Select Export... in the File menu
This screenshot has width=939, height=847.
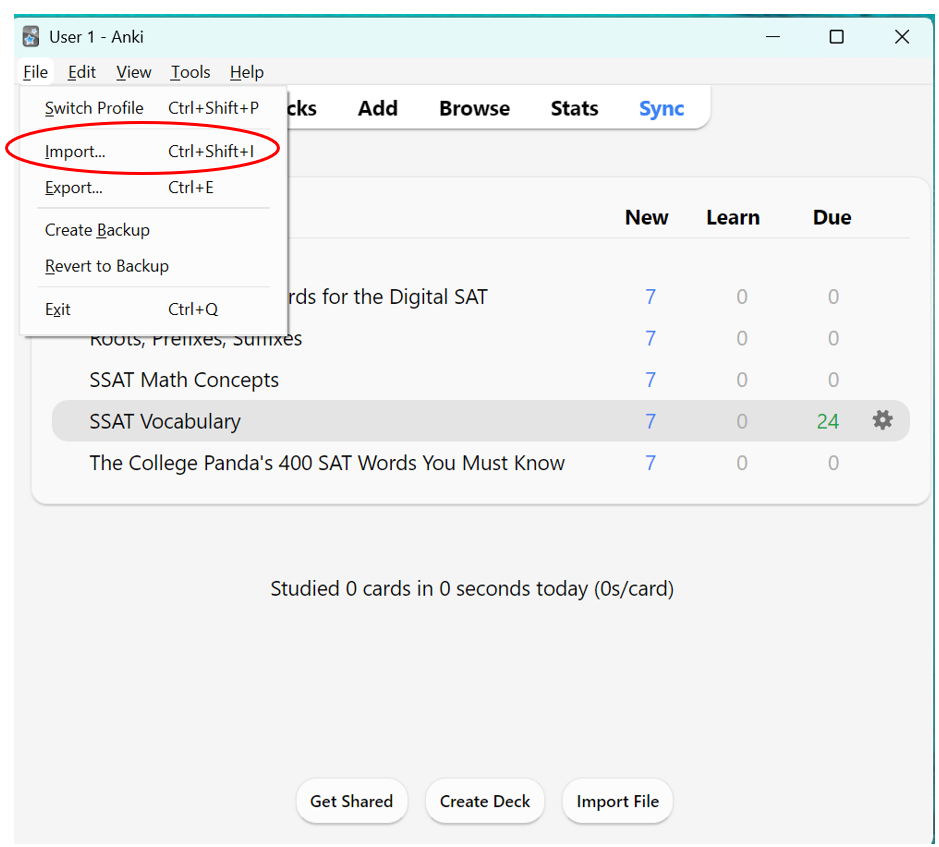point(153,187)
